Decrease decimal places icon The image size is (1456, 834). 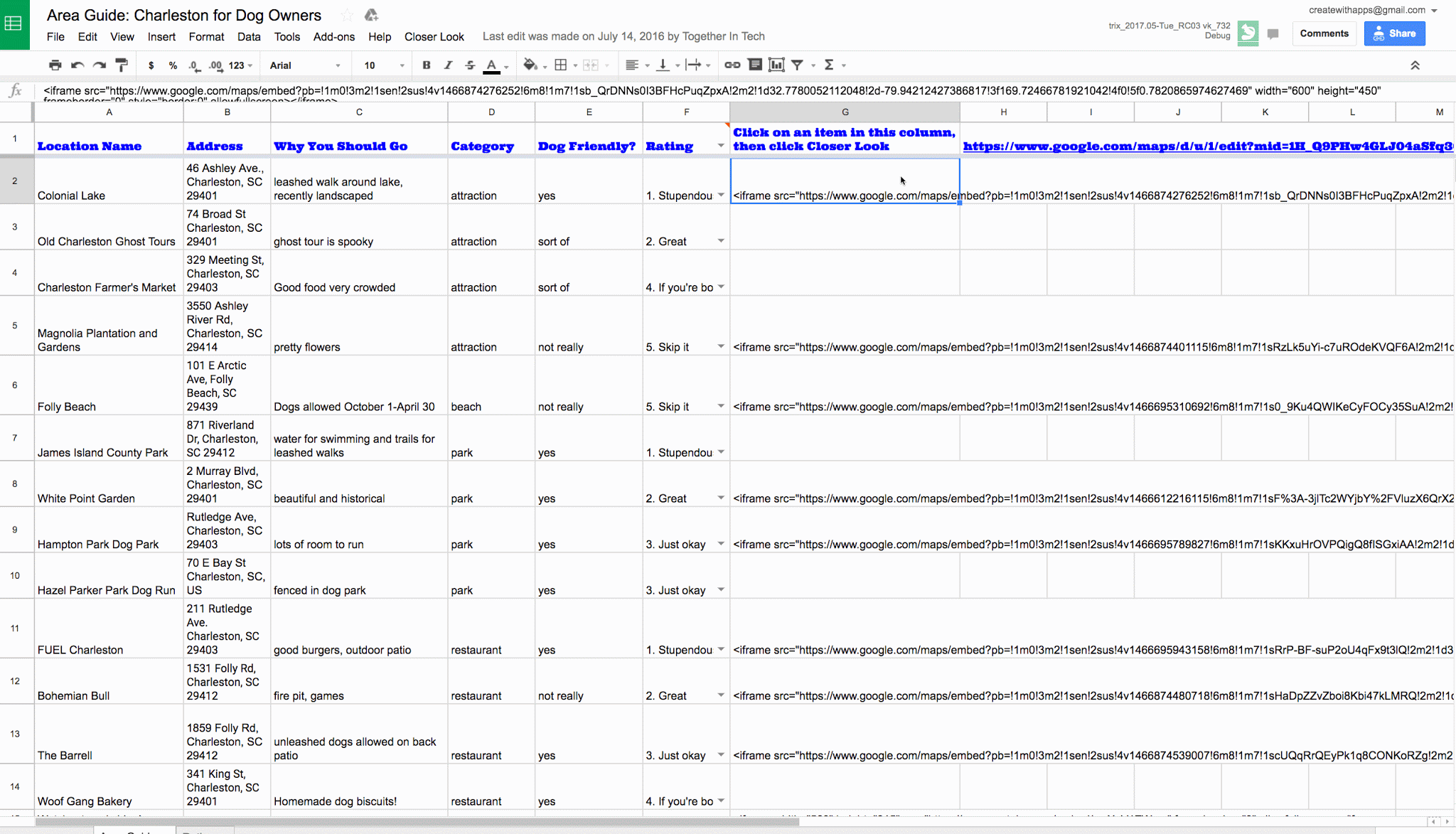(x=194, y=65)
